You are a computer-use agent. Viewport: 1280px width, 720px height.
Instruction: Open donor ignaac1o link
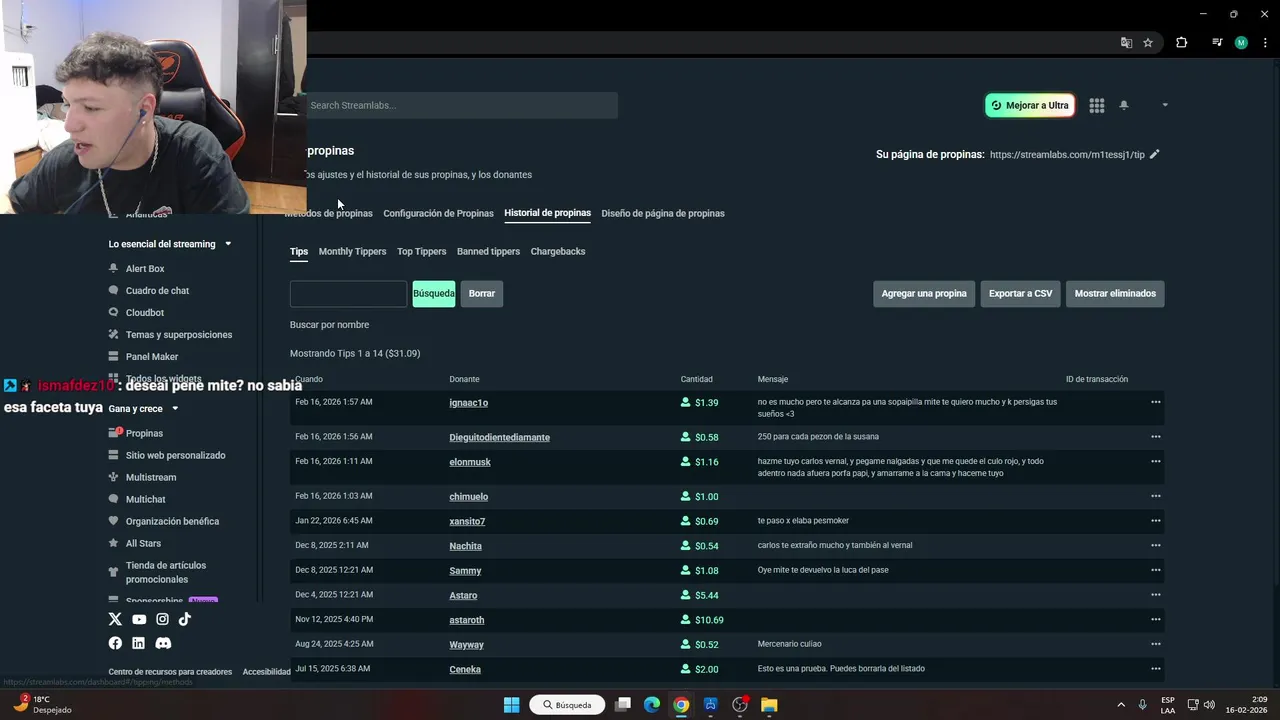click(468, 403)
